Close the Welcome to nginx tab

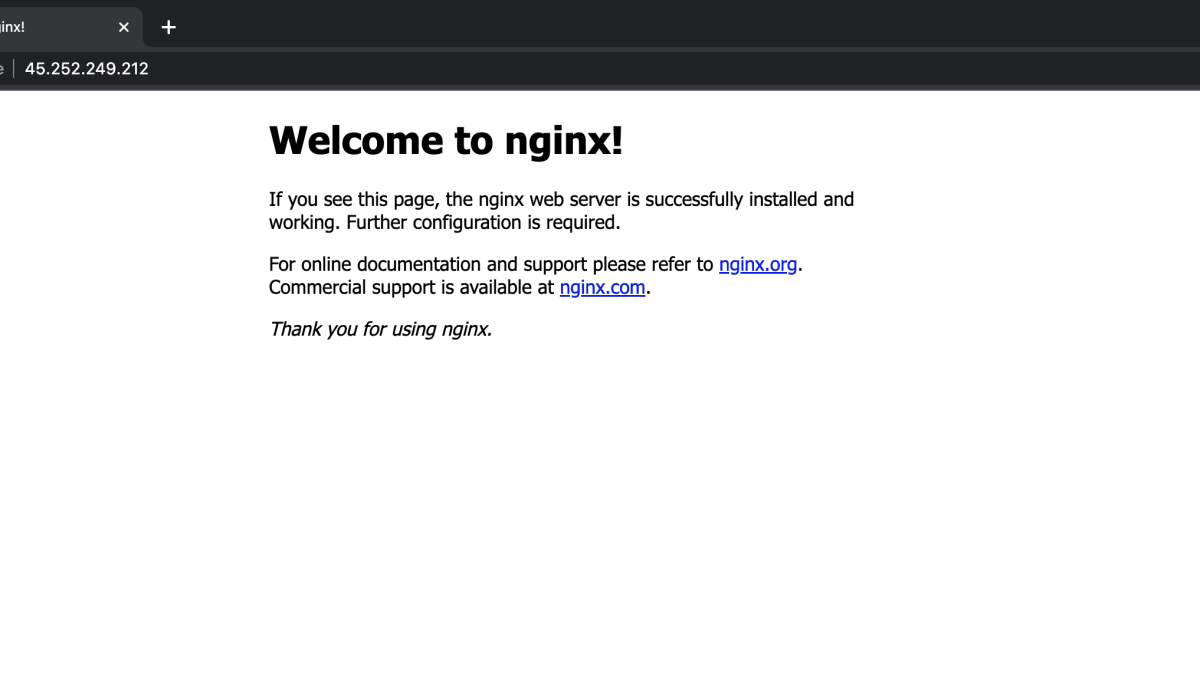[123, 27]
